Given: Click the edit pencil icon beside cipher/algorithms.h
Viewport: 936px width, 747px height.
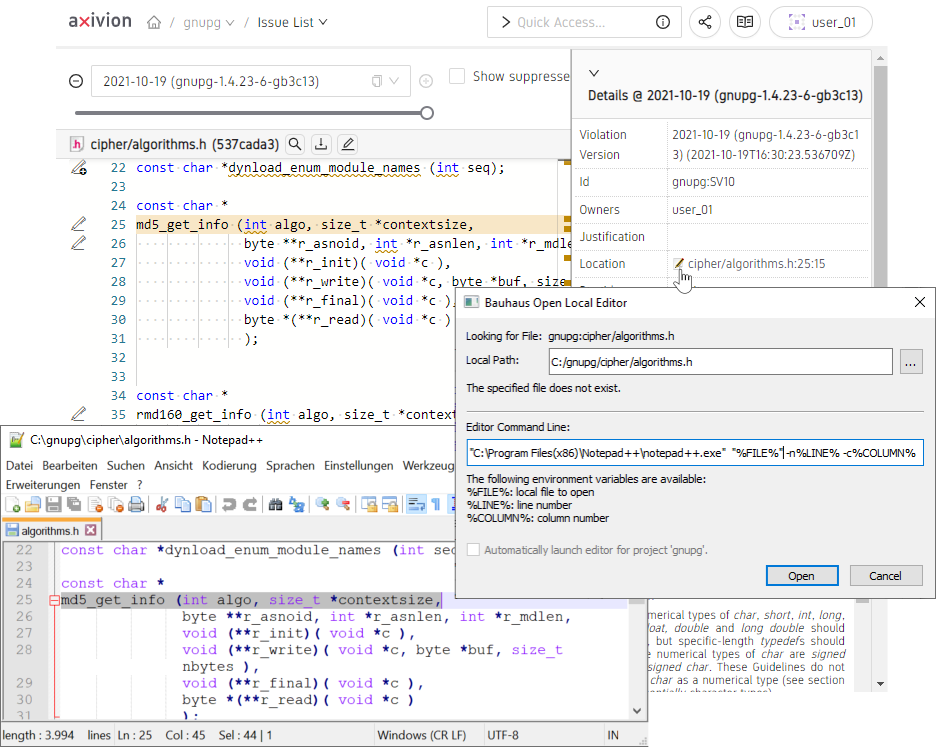Looking at the screenshot, I should point(347,144).
